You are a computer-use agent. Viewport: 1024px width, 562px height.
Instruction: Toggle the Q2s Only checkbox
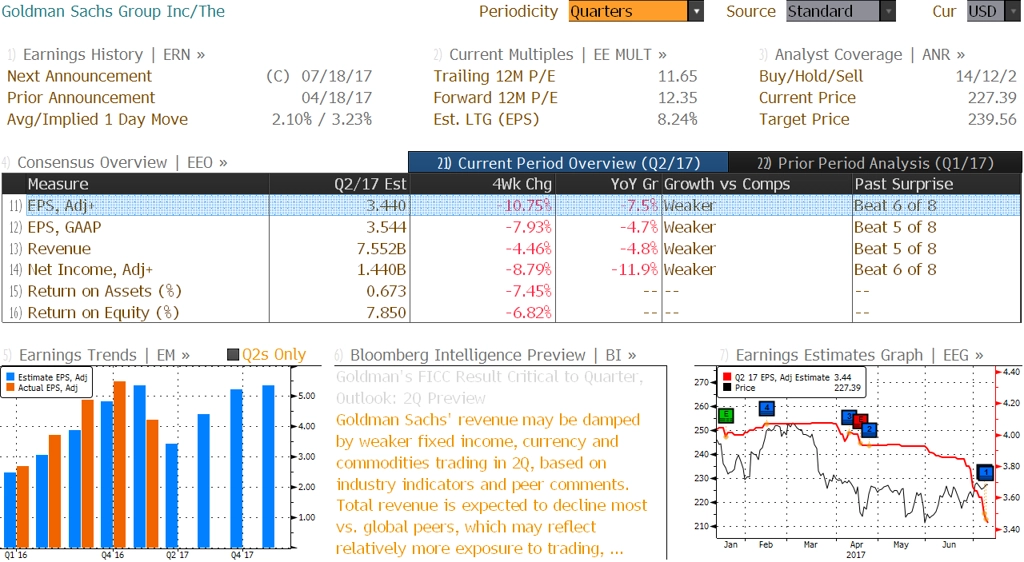pos(232,354)
